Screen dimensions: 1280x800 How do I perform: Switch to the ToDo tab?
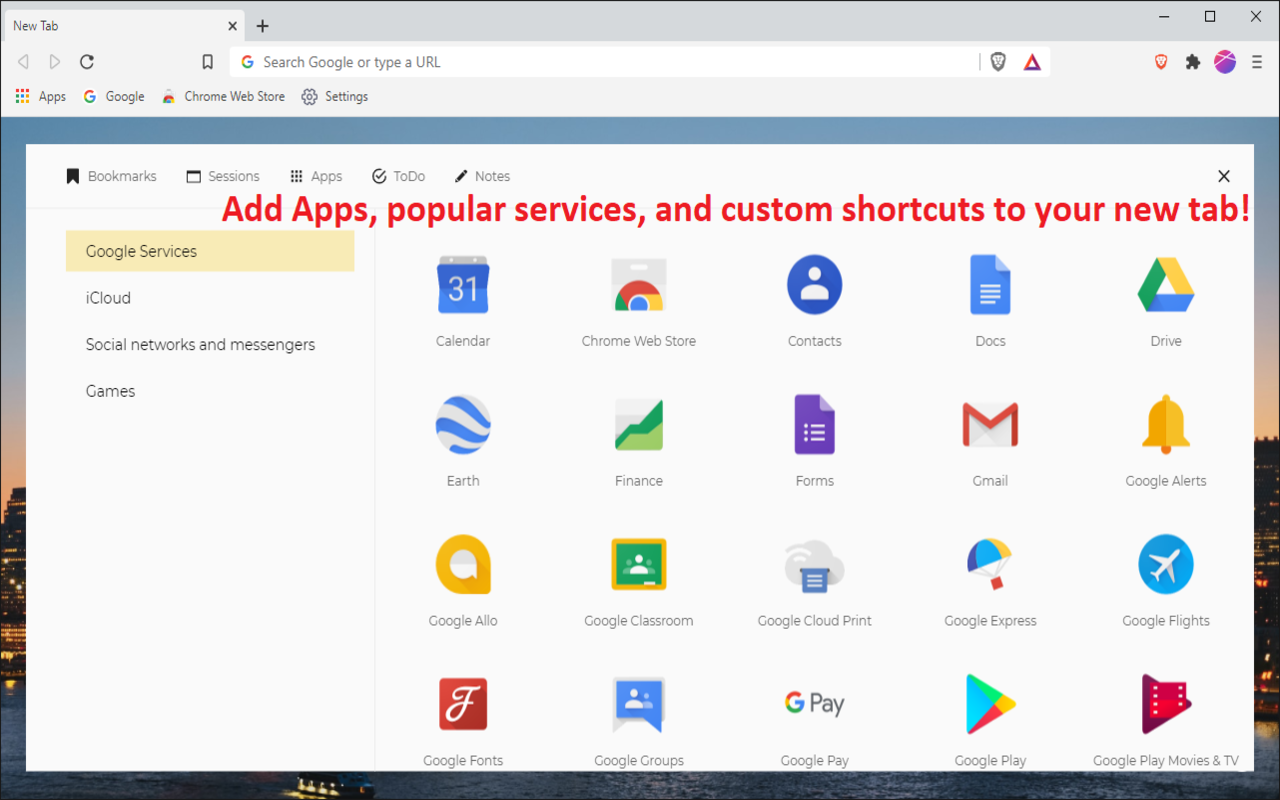coord(398,176)
